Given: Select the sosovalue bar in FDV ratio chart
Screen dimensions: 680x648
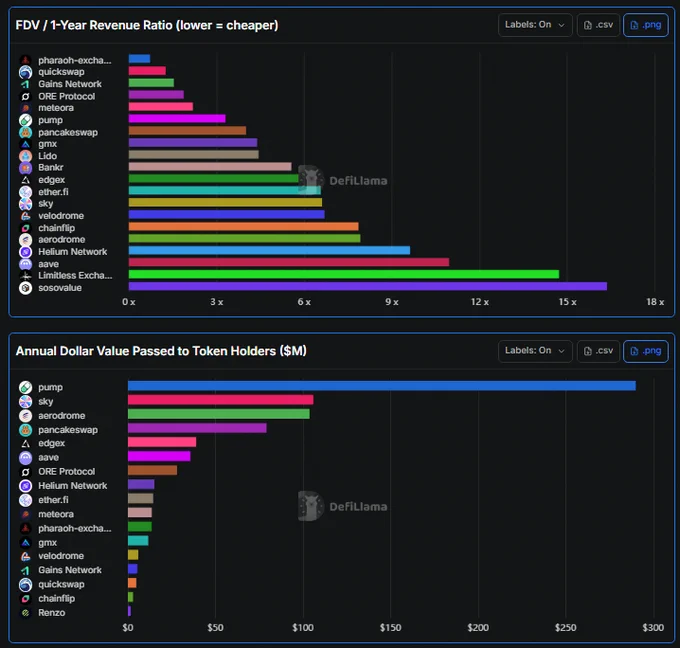Looking at the screenshot, I should [368, 286].
